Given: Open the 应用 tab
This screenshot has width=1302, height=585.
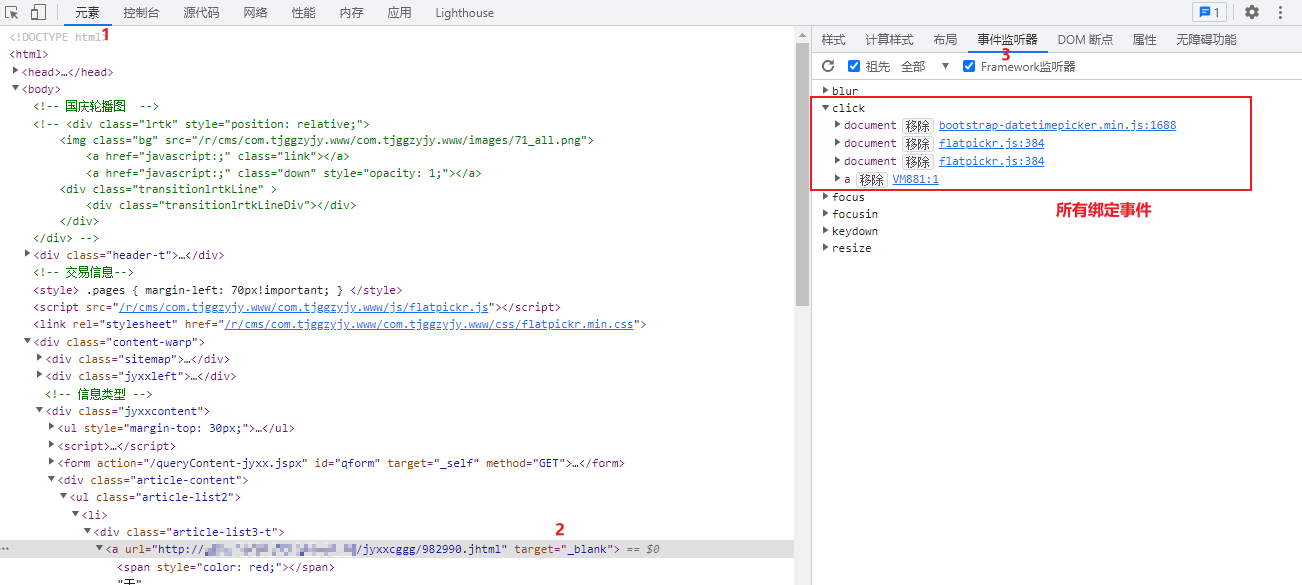Looking at the screenshot, I should (399, 13).
